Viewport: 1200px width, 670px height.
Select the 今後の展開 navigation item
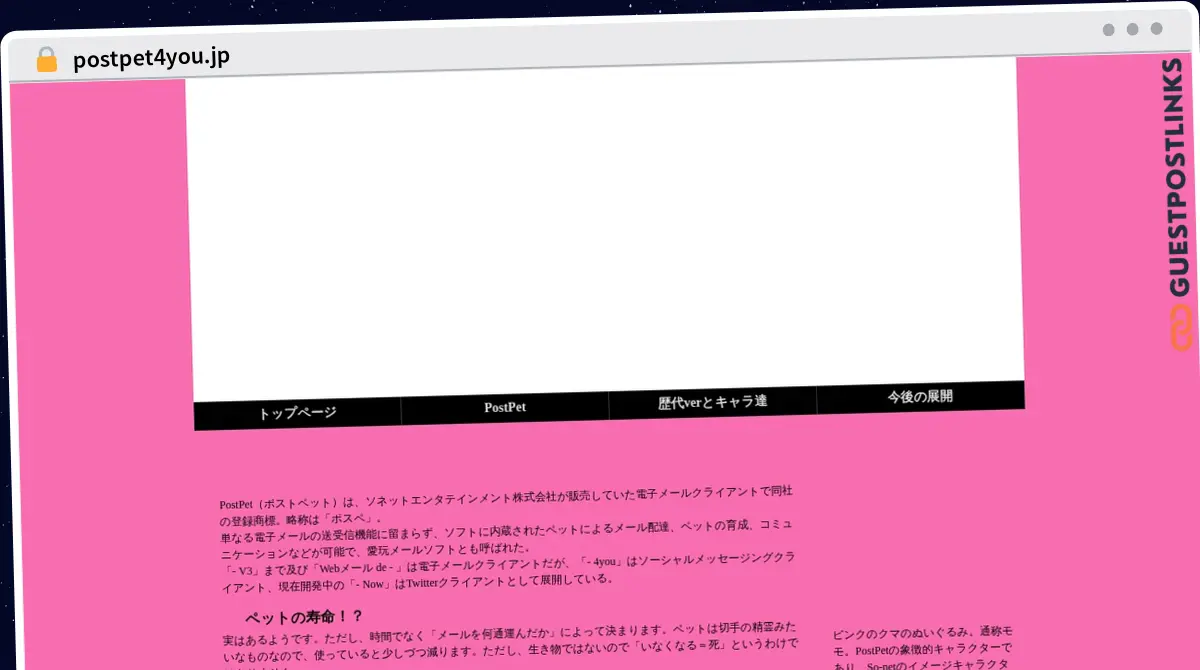920,396
